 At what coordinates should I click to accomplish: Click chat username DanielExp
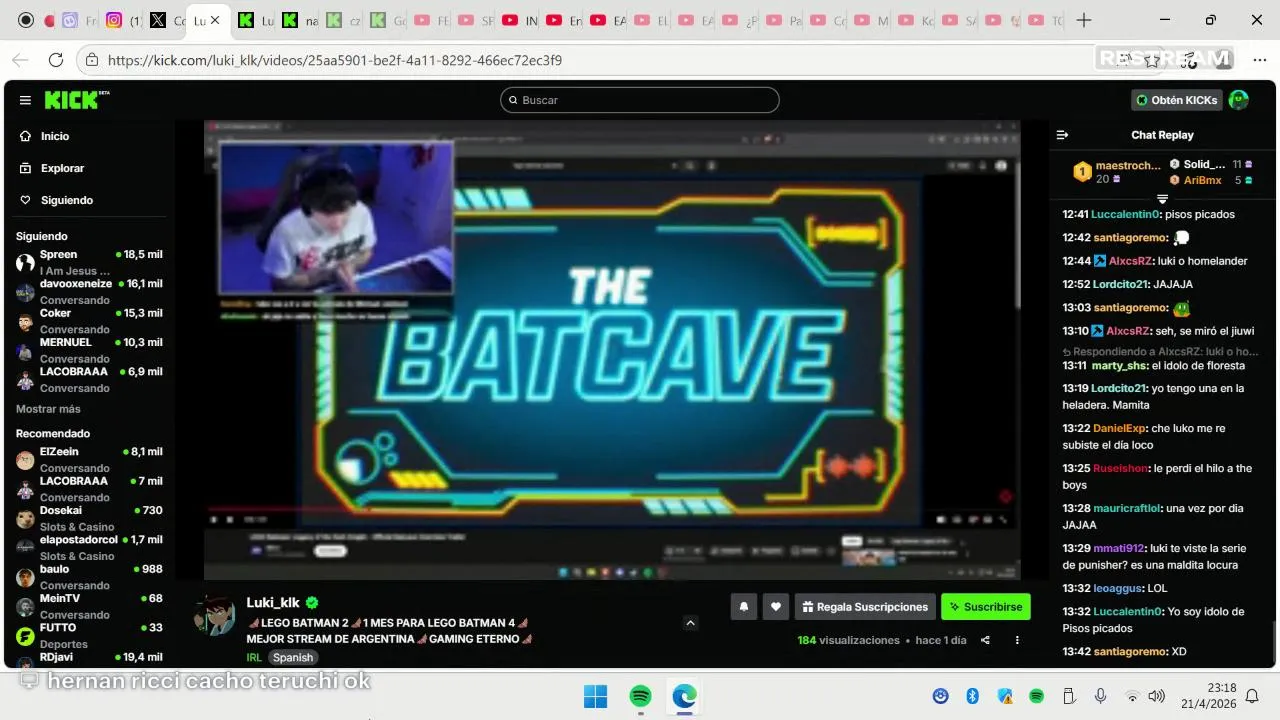point(1119,428)
